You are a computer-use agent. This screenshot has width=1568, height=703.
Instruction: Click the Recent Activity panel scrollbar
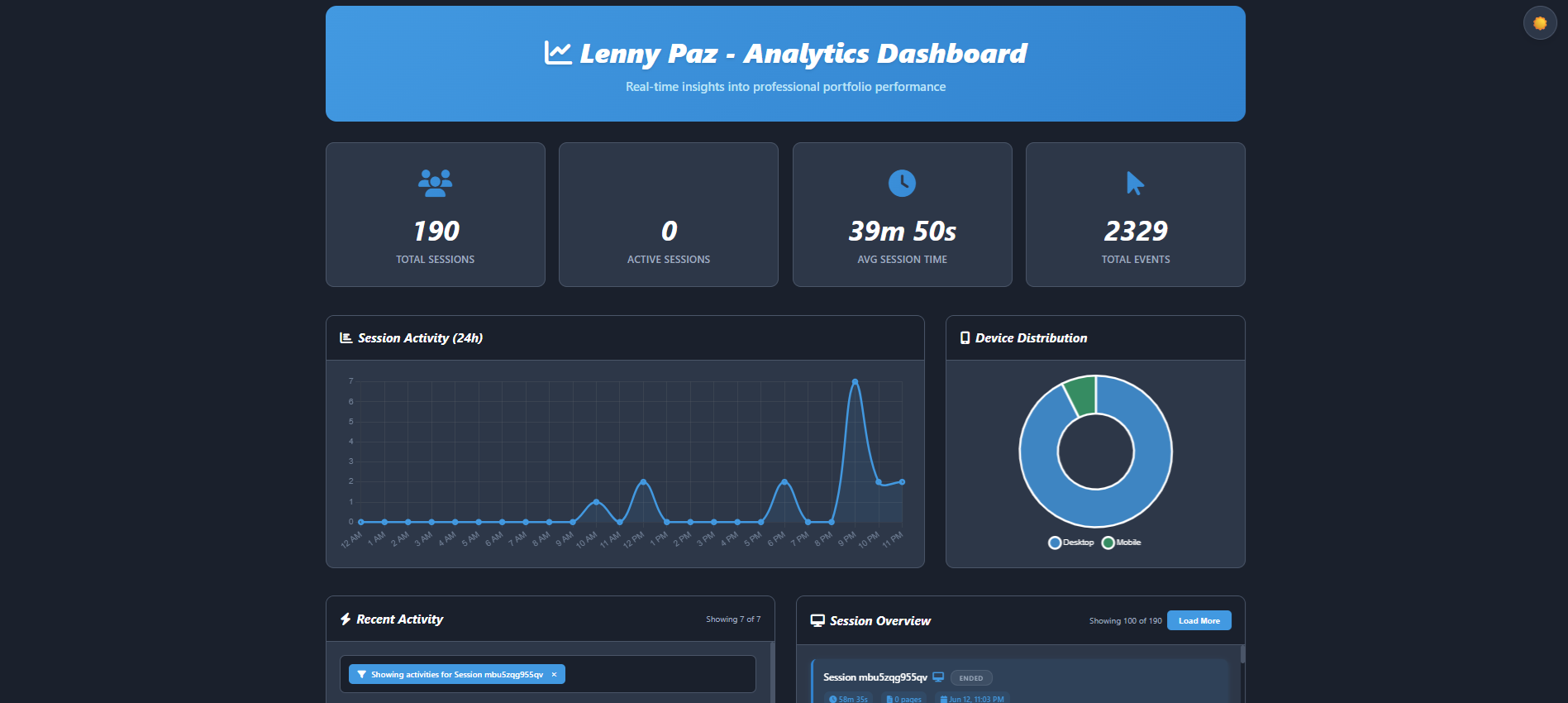pos(772,672)
